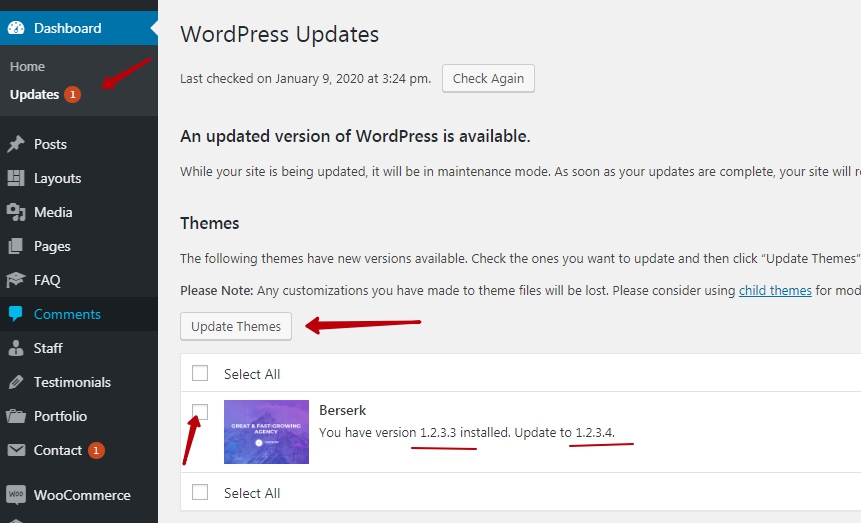Click the Layouts grid icon

click(x=16, y=178)
